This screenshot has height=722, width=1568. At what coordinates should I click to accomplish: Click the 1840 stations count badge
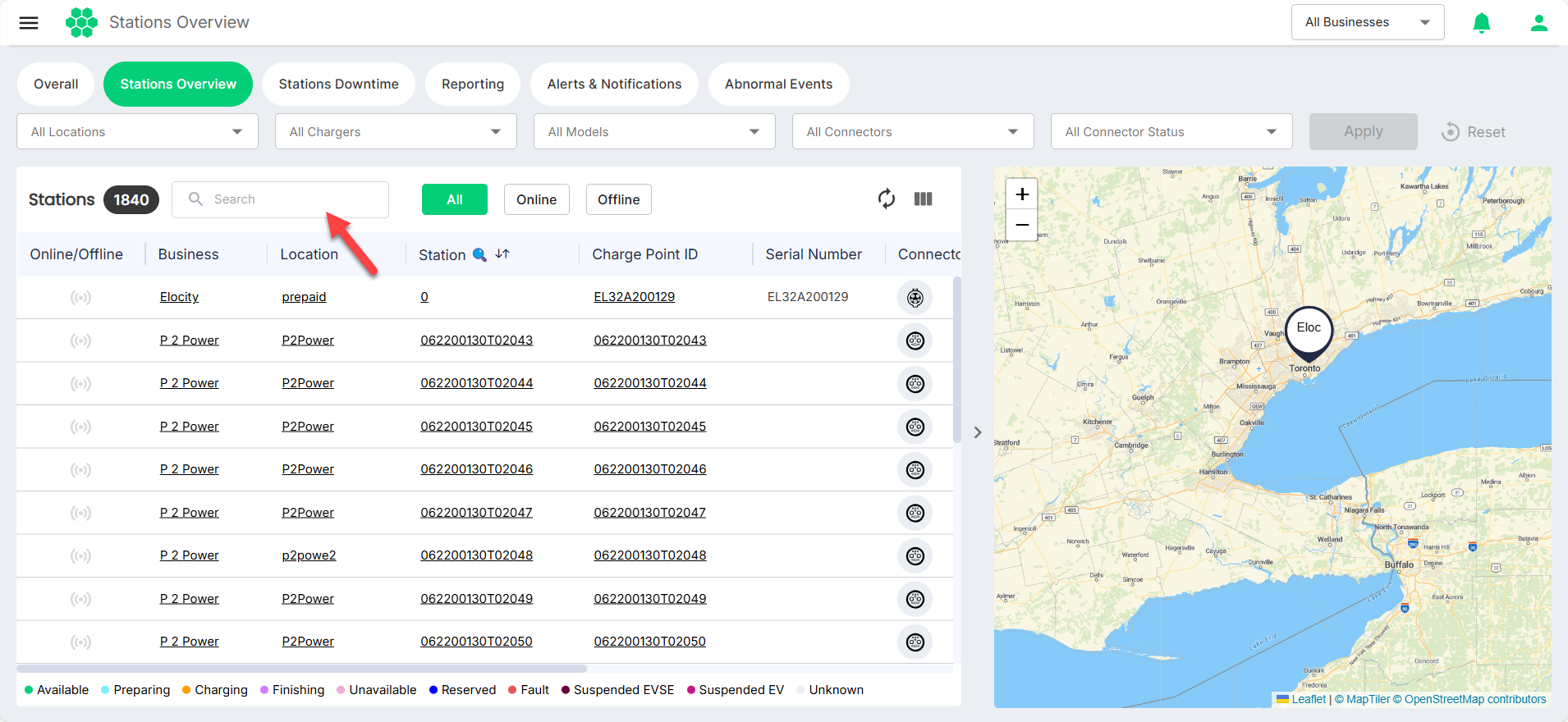tap(131, 199)
